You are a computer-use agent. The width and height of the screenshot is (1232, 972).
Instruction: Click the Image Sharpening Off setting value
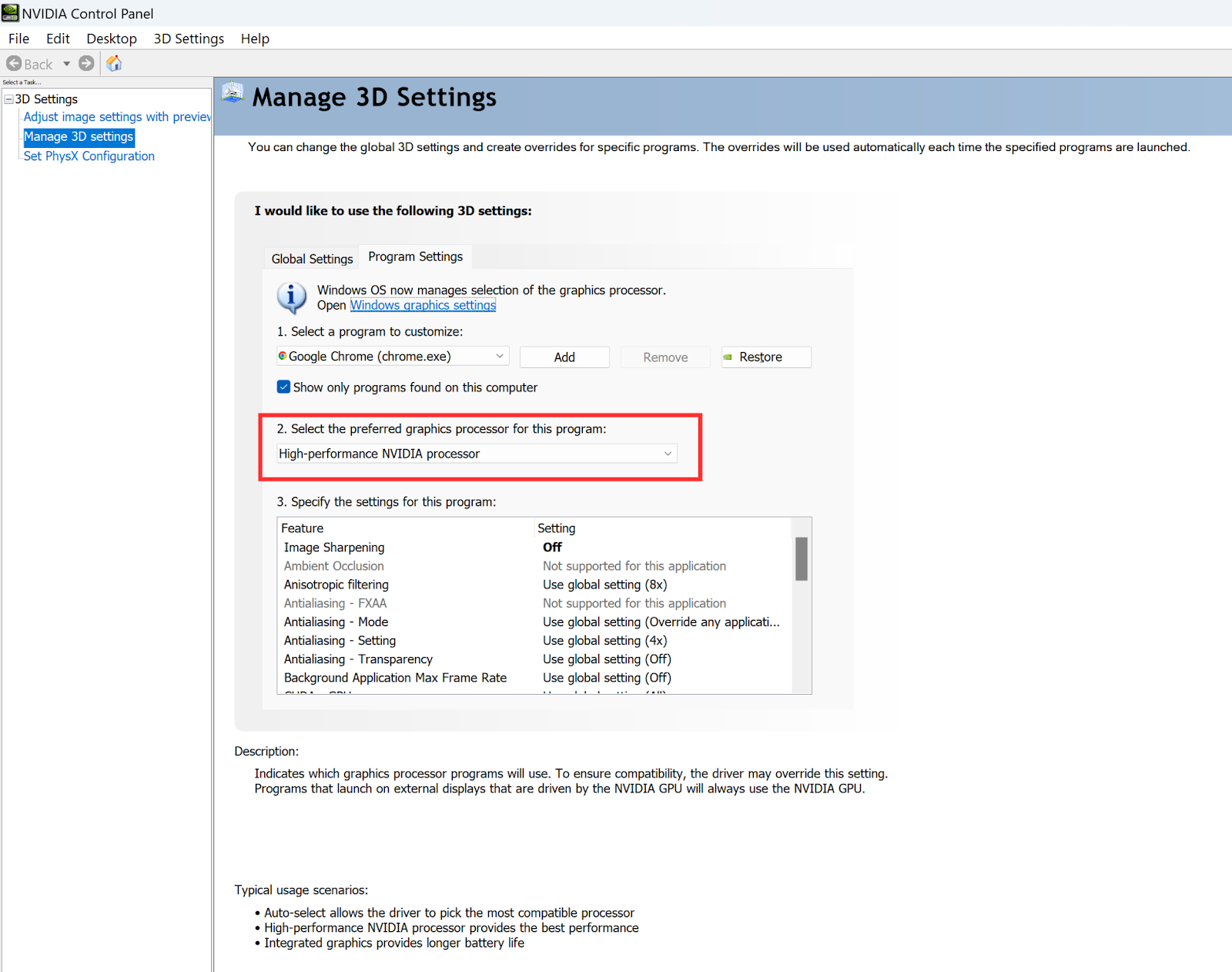click(552, 547)
